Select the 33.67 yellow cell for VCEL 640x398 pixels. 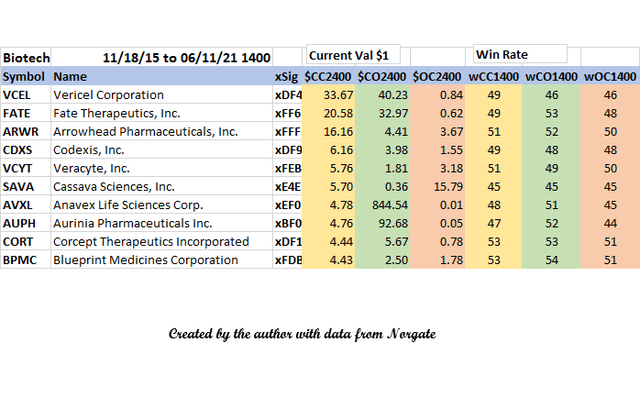(x=329, y=95)
